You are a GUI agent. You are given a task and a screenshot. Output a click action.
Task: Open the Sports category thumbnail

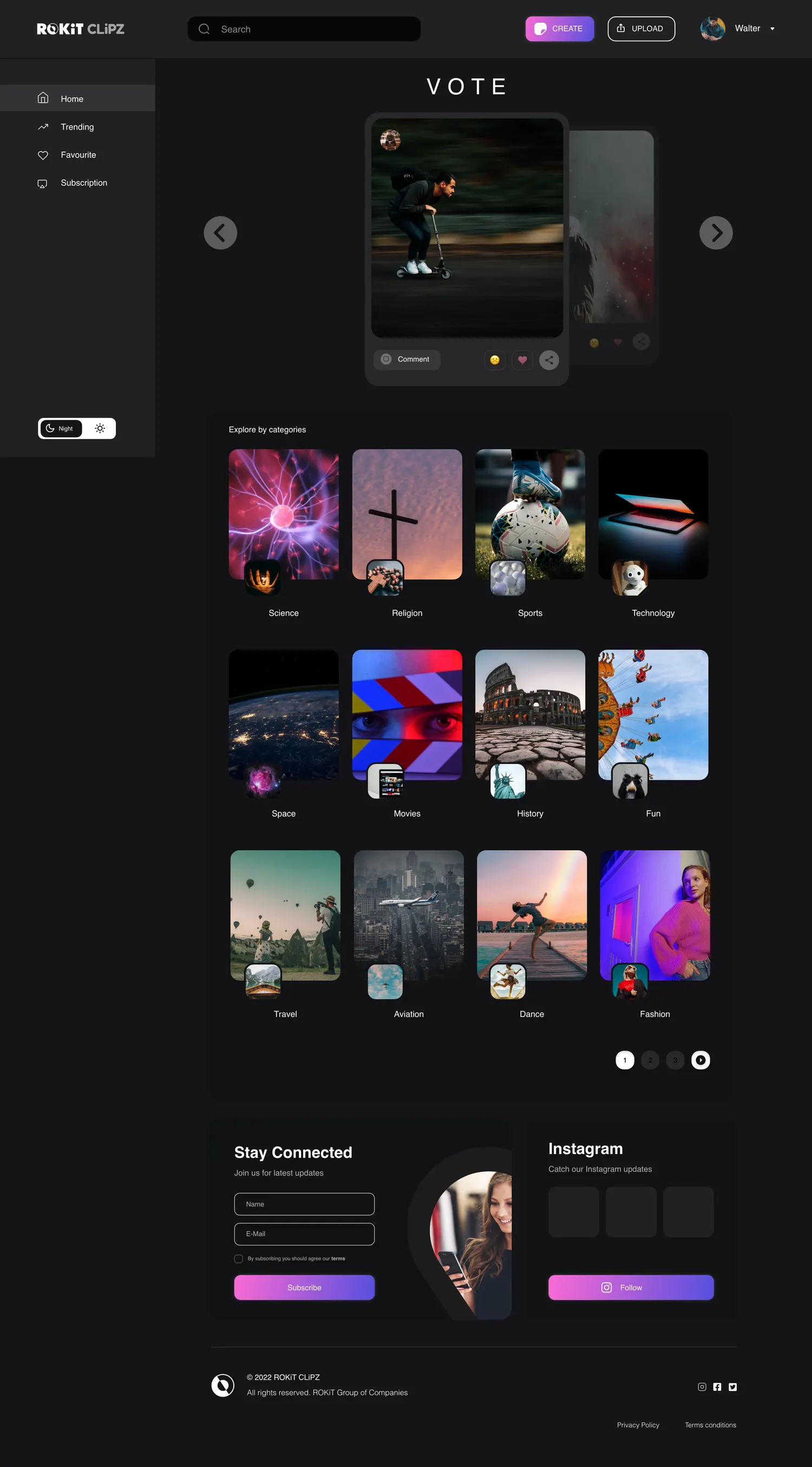(530, 514)
